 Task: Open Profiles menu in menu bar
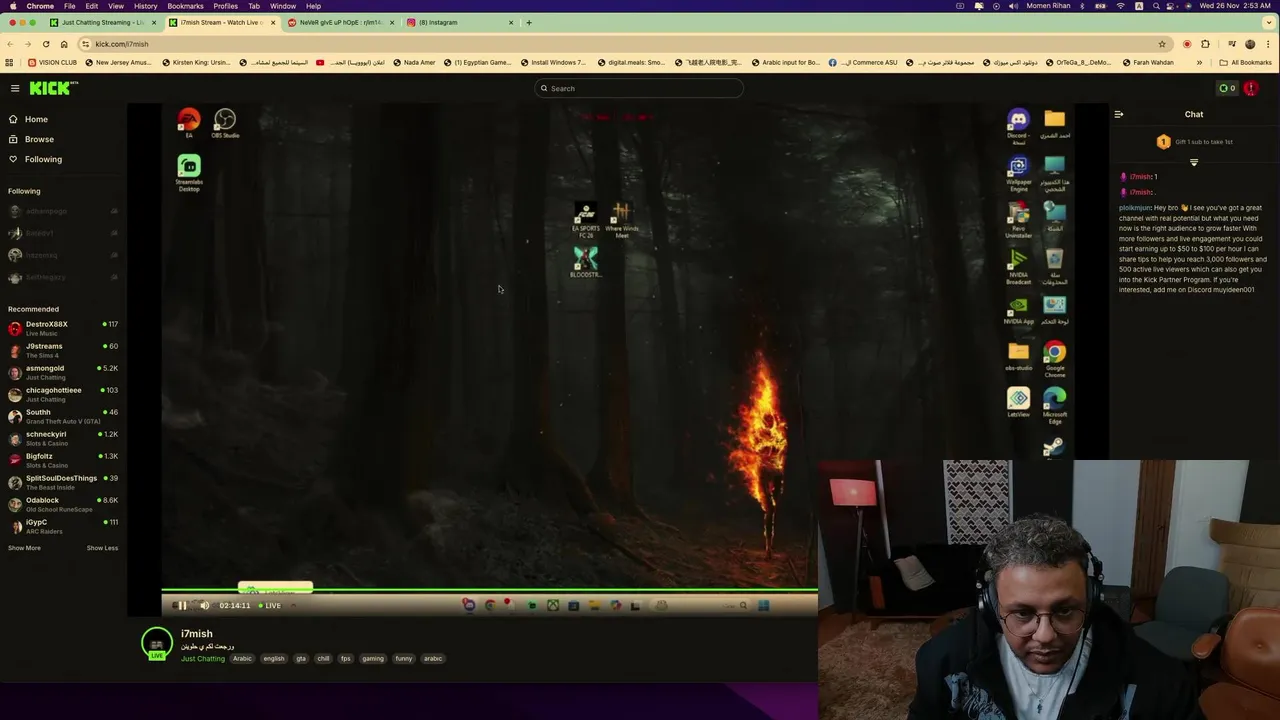point(226,6)
